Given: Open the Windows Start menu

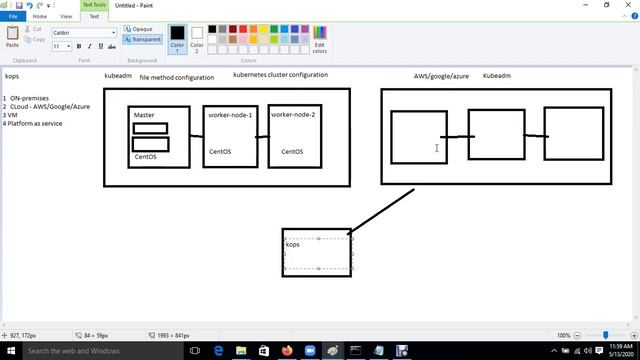Looking at the screenshot, I should (11, 351).
